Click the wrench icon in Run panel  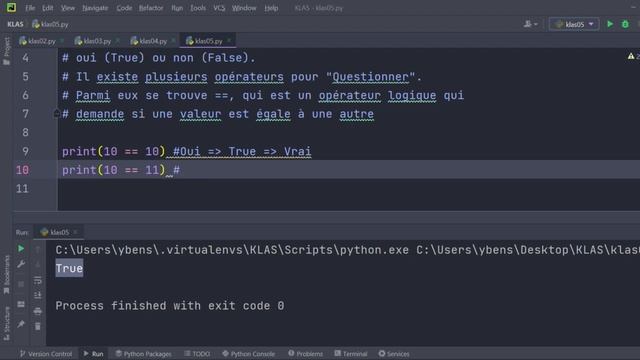[21, 264]
